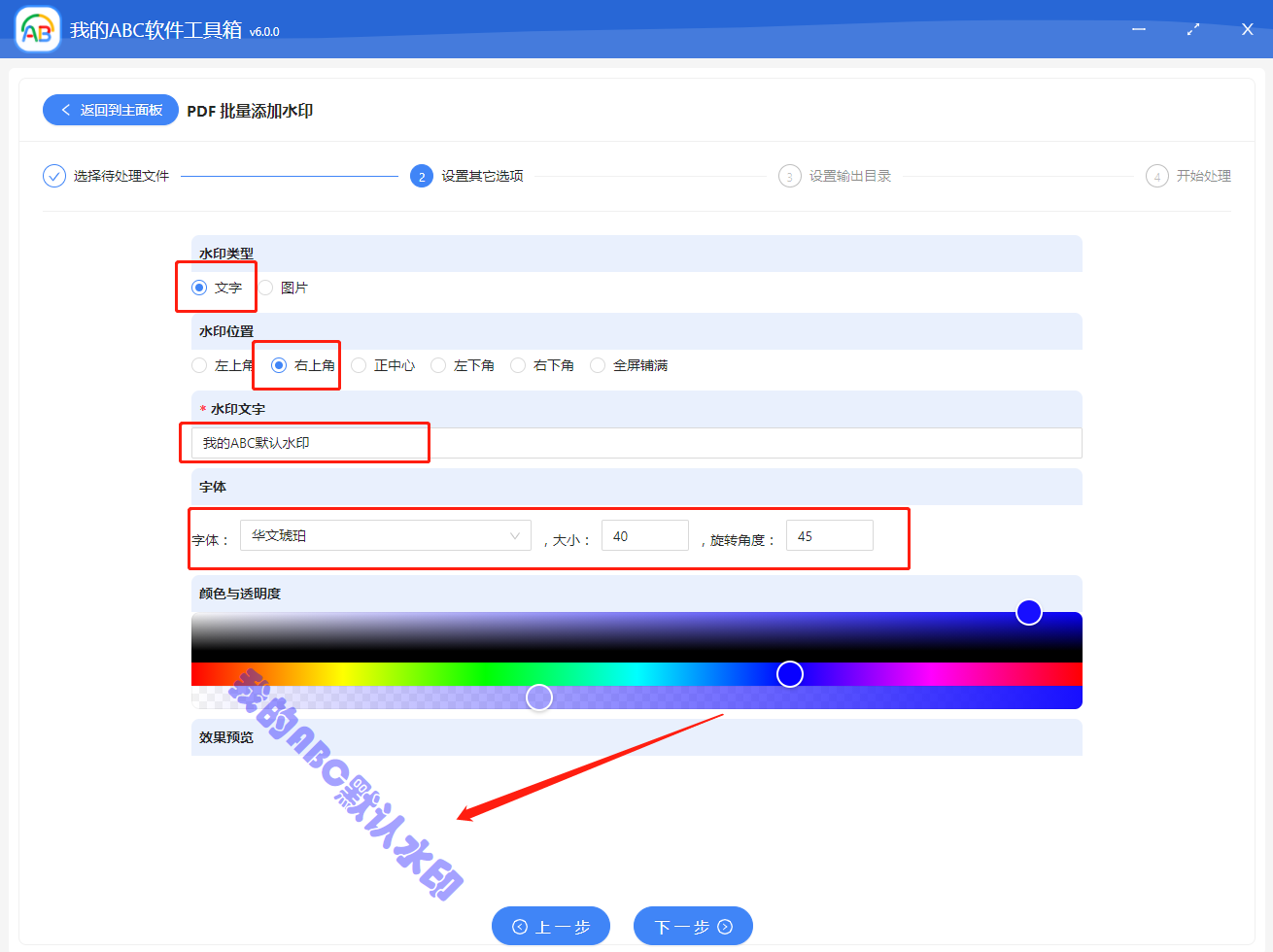Click the dropdown chevron beside the font name
This screenshot has height=952, width=1273.
514,534
